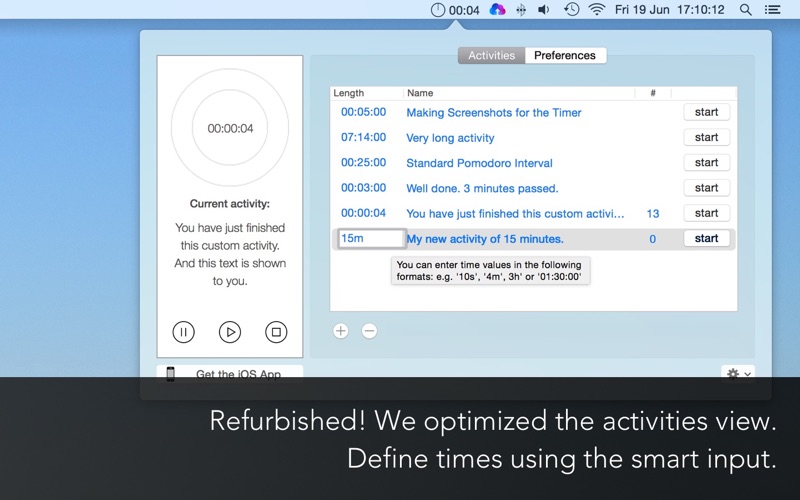Select the Activities tab

491,55
